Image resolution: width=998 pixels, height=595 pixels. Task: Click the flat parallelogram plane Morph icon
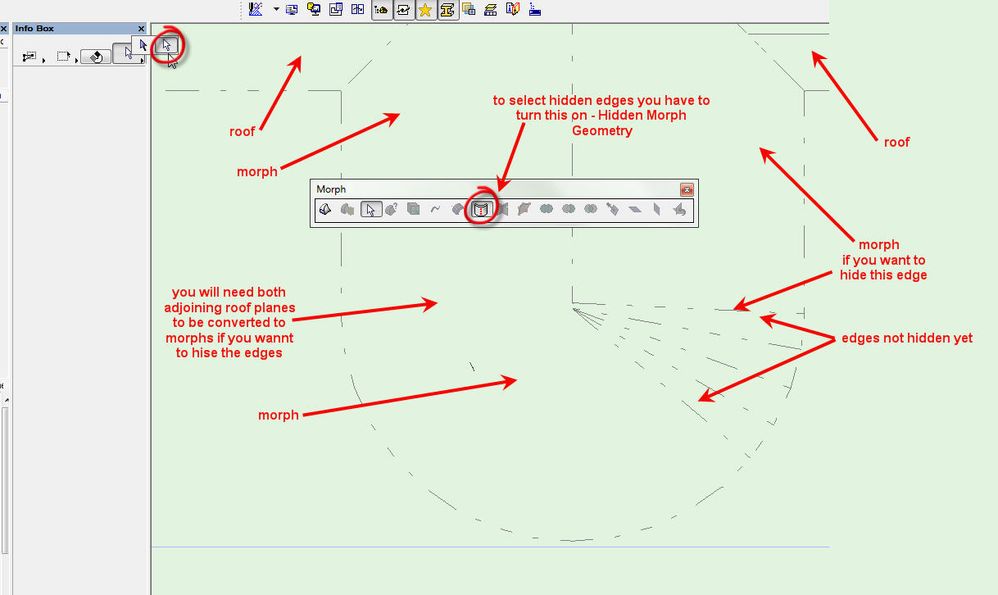point(635,209)
